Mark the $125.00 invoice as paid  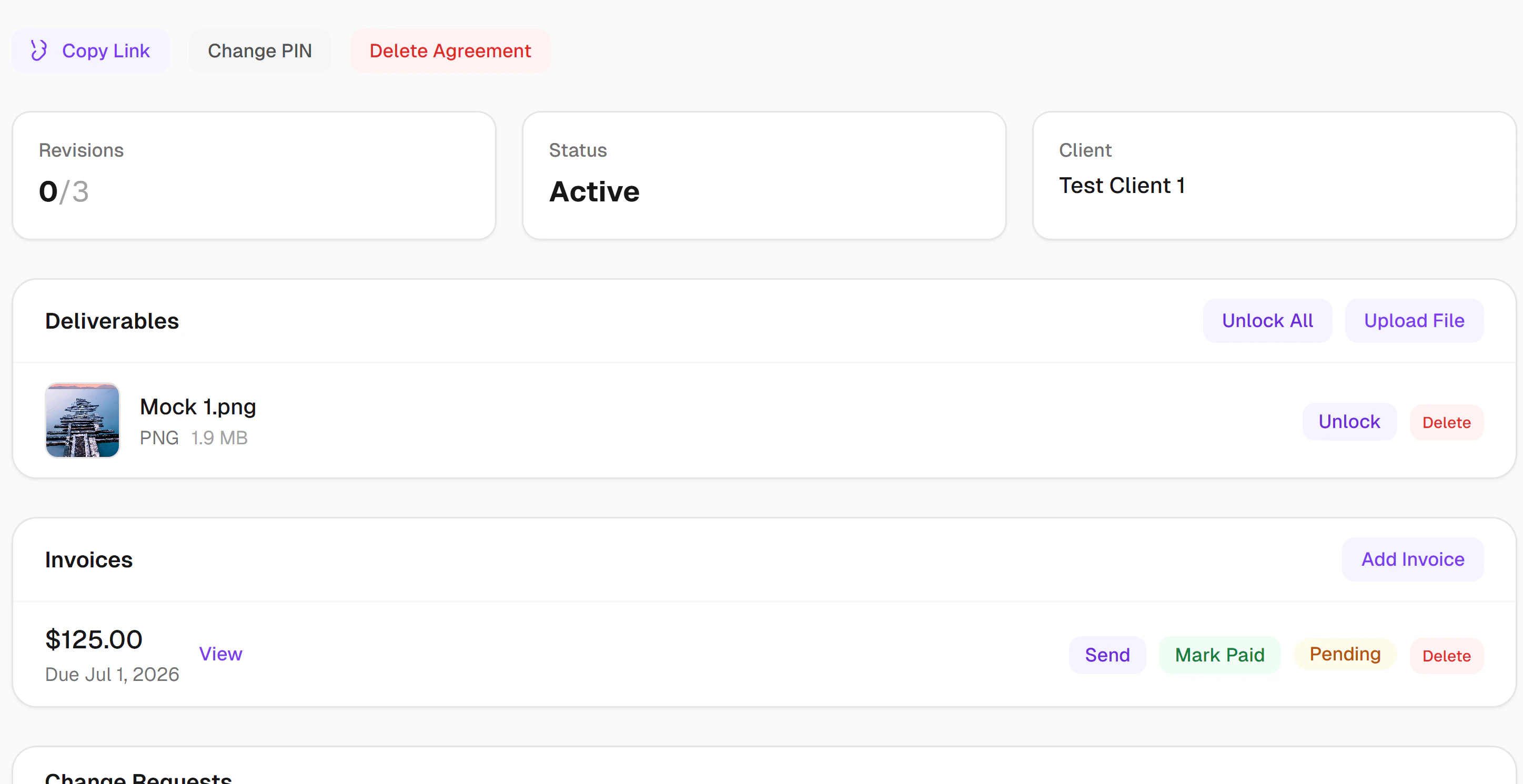1219,655
